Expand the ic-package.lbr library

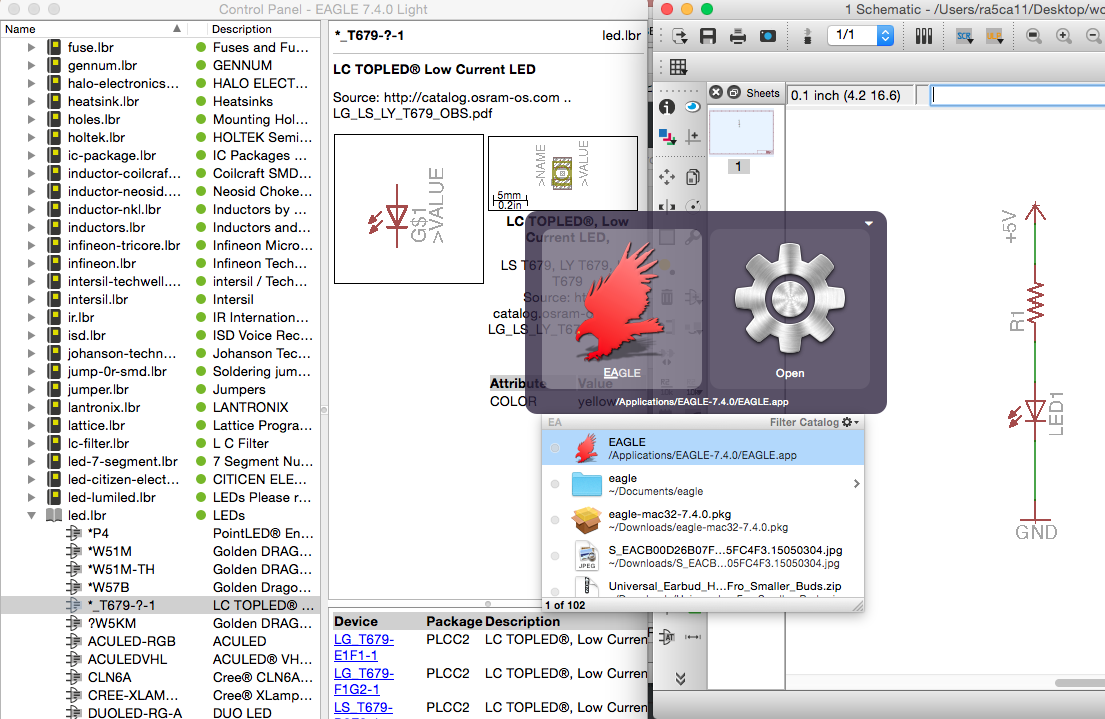point(31,155)
